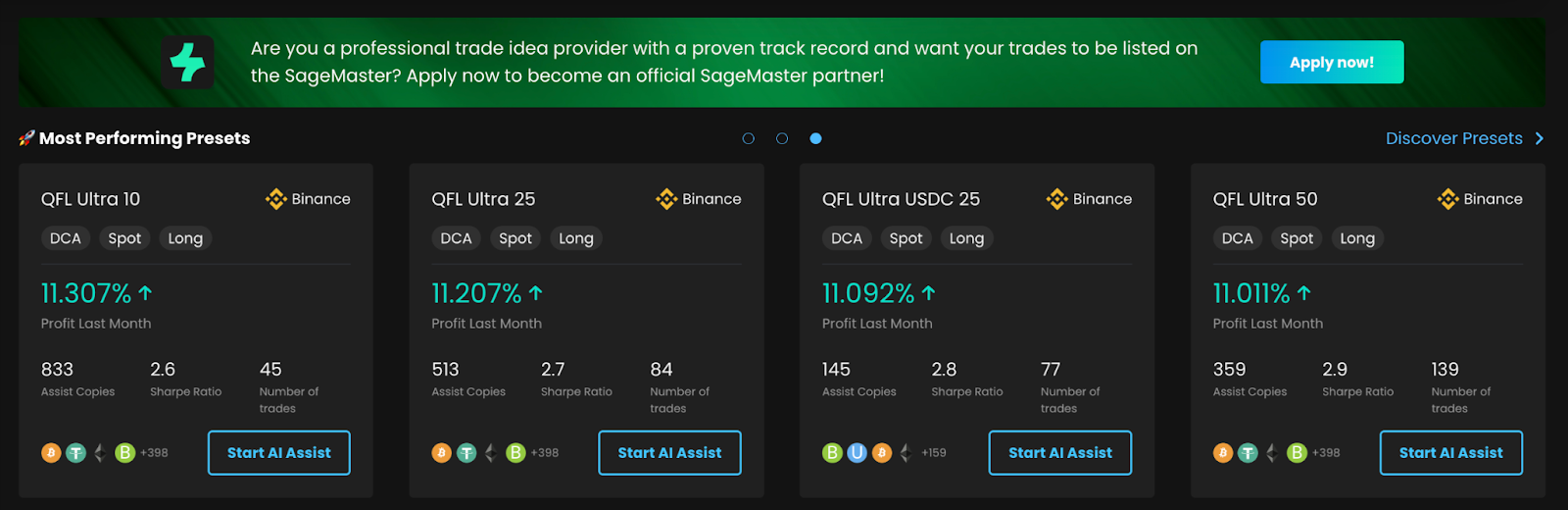Click the green B coin icon on the QFL Ultra 50 card
Viewport: 1568px width, 510px height.
1297,453
